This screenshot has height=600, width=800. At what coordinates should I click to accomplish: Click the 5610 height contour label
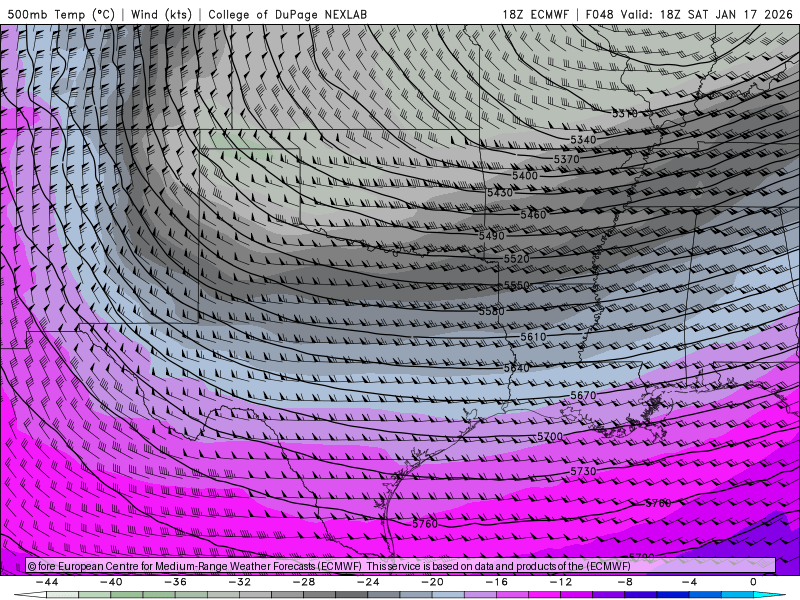tap(533, 337)
